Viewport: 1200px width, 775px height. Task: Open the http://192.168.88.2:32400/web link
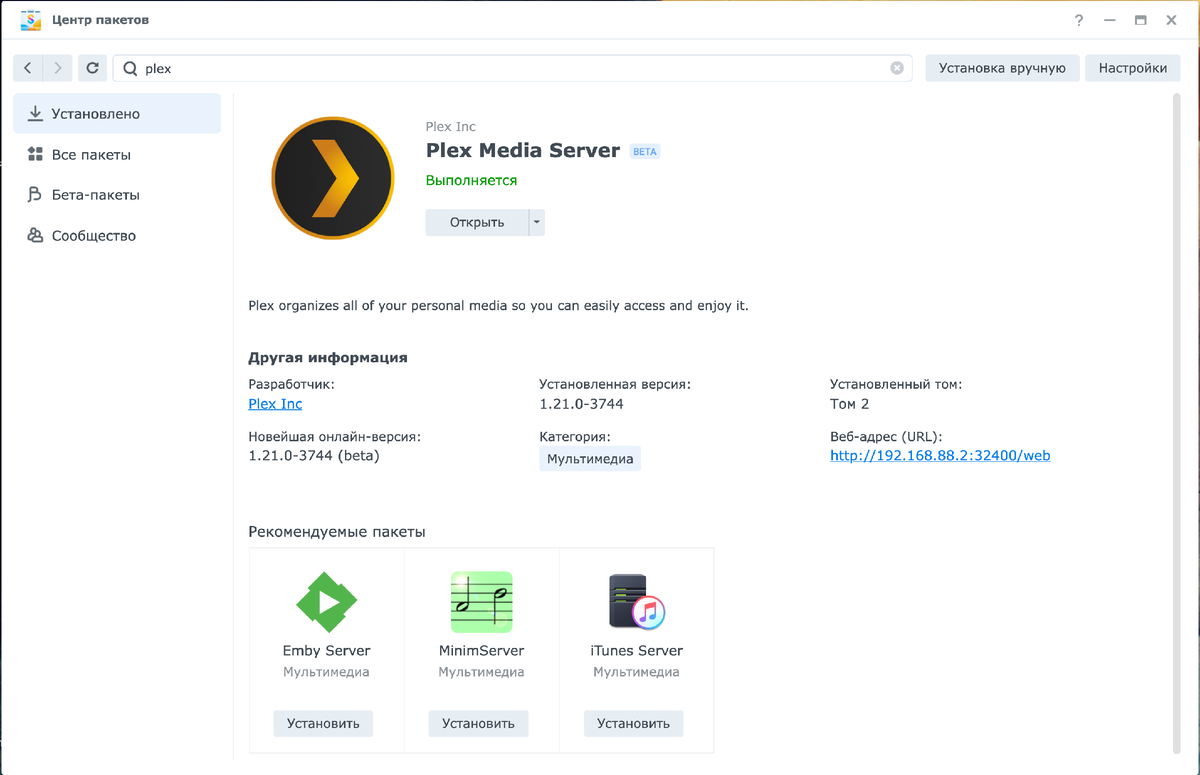click(x=939, y=455)
